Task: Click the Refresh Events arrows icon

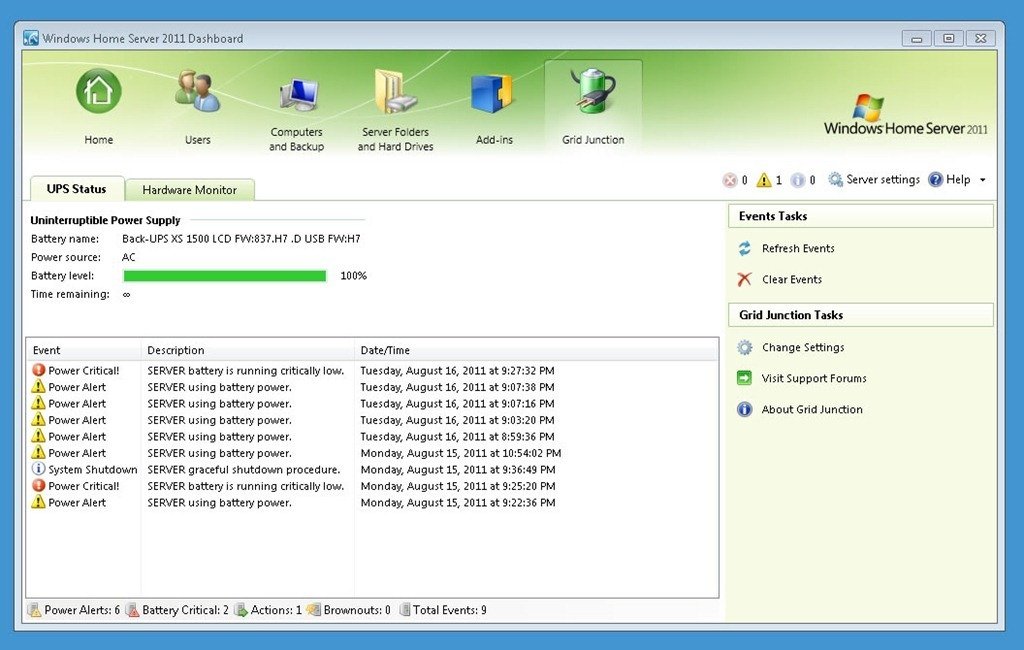Action: coord(744,248)
